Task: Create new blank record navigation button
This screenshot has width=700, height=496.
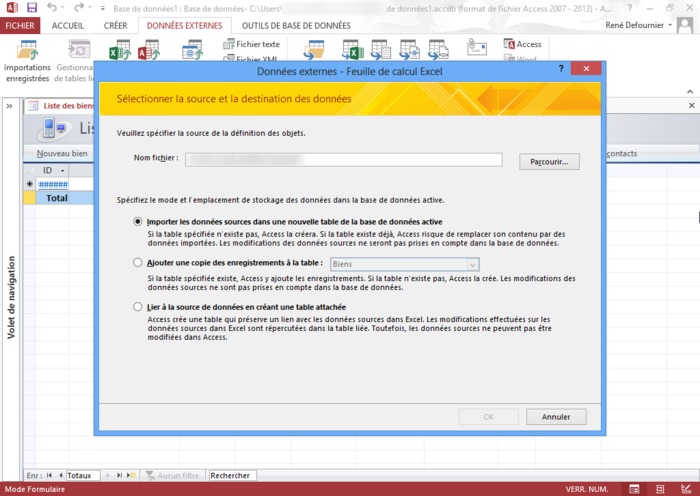Action: point(131,475)
